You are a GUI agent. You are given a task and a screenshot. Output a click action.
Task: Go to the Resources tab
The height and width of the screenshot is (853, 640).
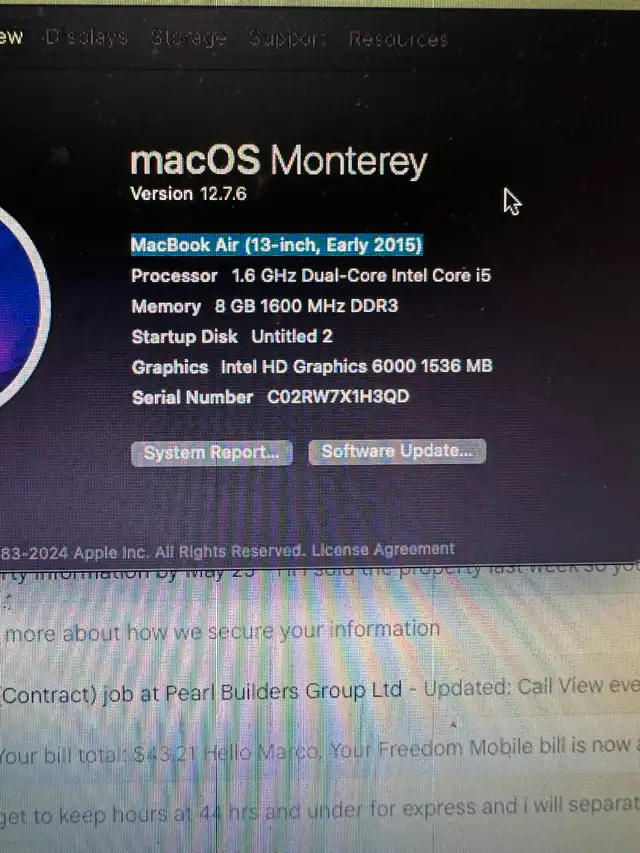point(398,39)
